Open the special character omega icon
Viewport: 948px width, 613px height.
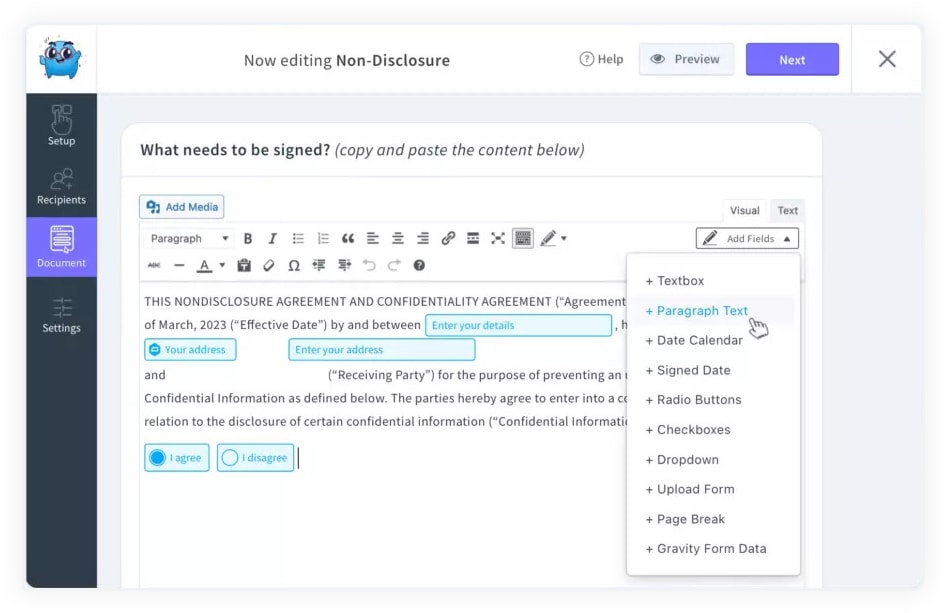tap(294, 265)
